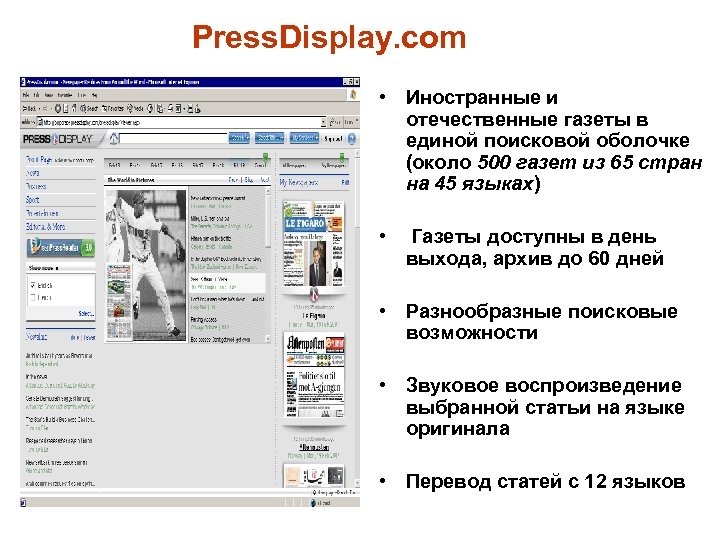Image resolution: width=720 pixels, height=540 pixels.
Task: Click the scroll down arrow of the headline list
Action: [x=268, y=338]
